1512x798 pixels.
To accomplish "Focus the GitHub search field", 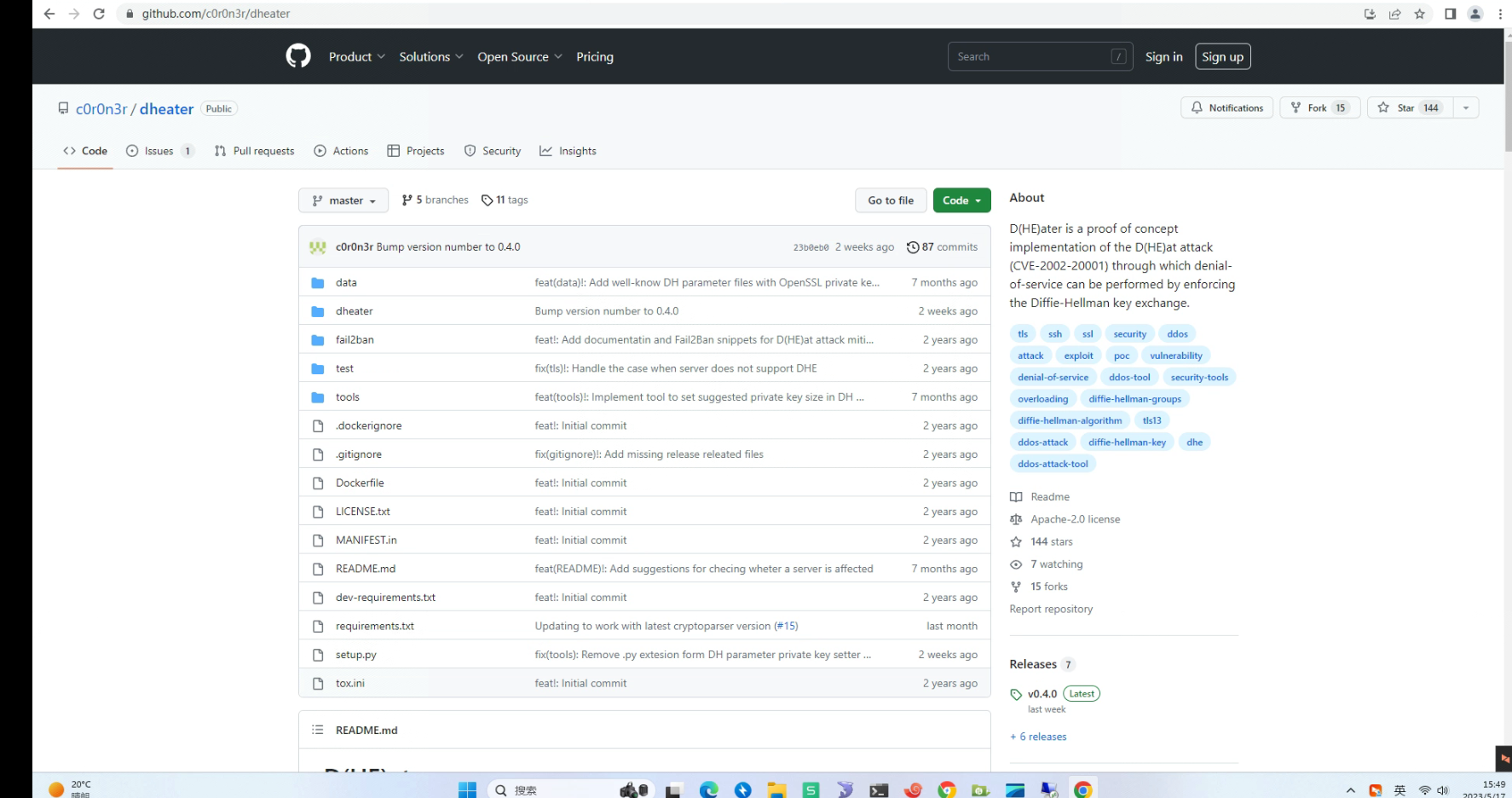I will tap(1040, 57).
